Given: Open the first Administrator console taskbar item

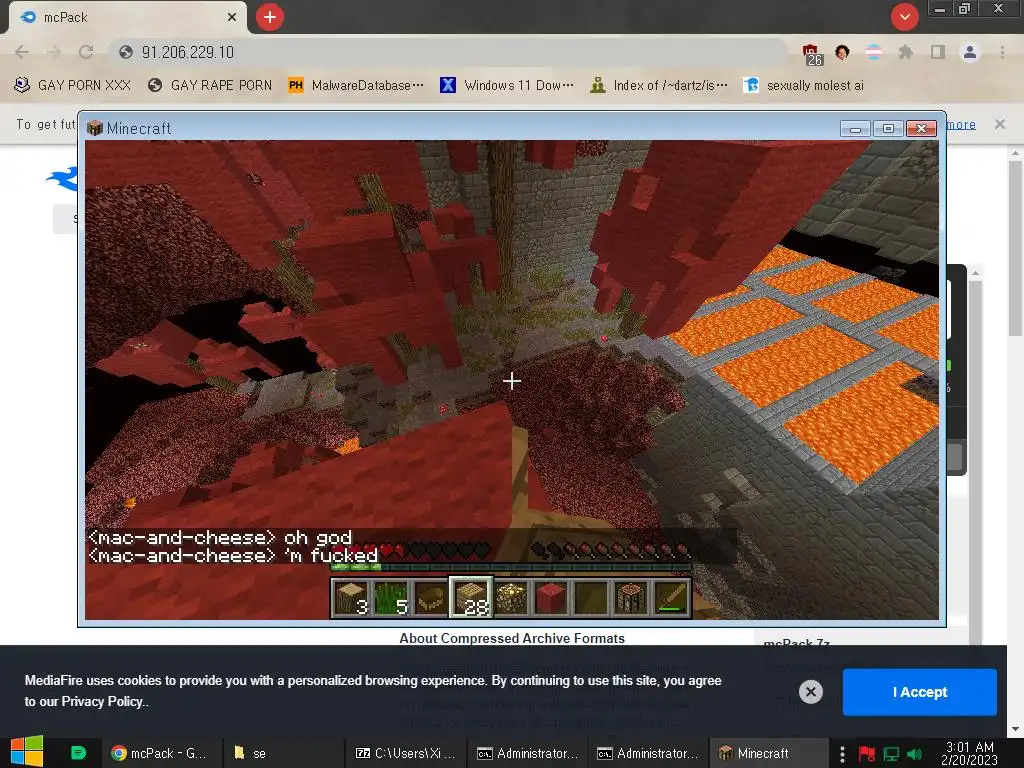Looking at the screenshot, I should point(528,753).
